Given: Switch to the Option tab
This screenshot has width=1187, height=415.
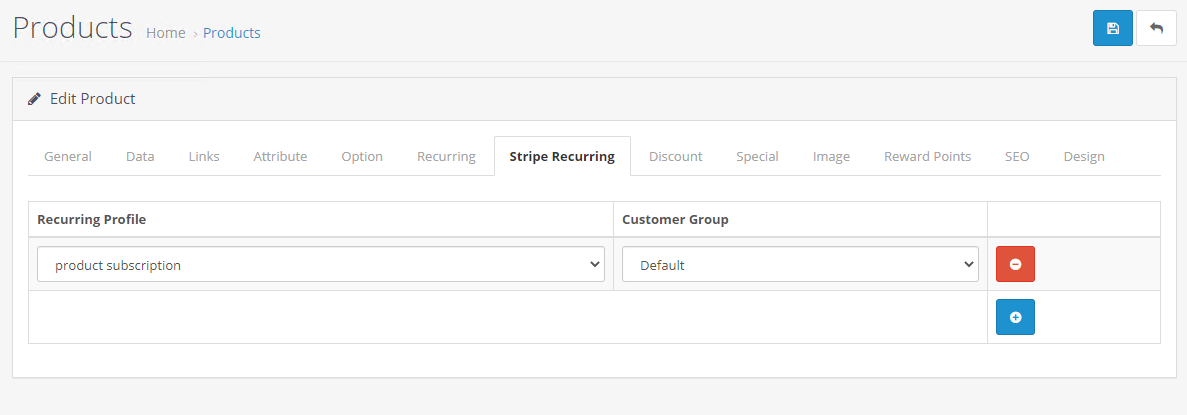Looking at the screenshot, I should (x=362, y=157).
